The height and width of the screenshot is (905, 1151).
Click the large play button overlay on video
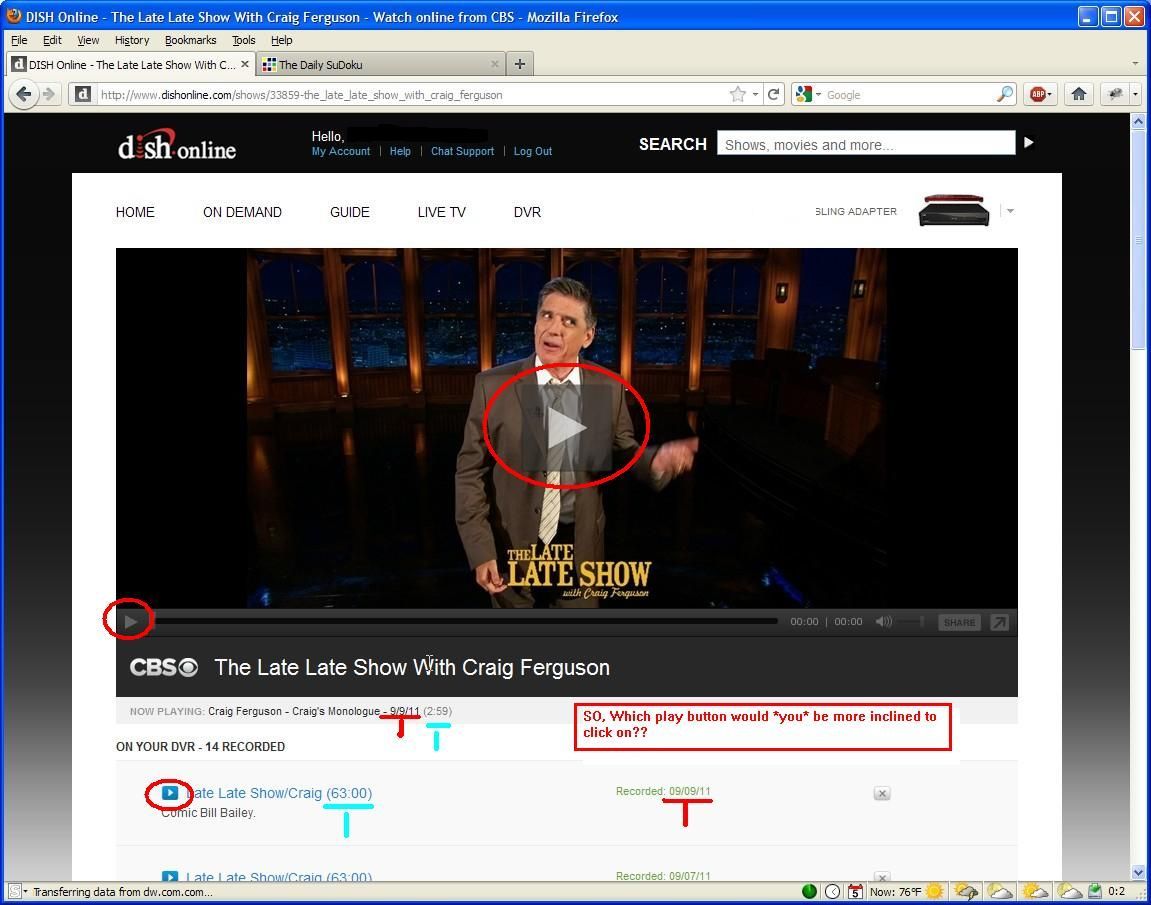[x=567, y=427]
